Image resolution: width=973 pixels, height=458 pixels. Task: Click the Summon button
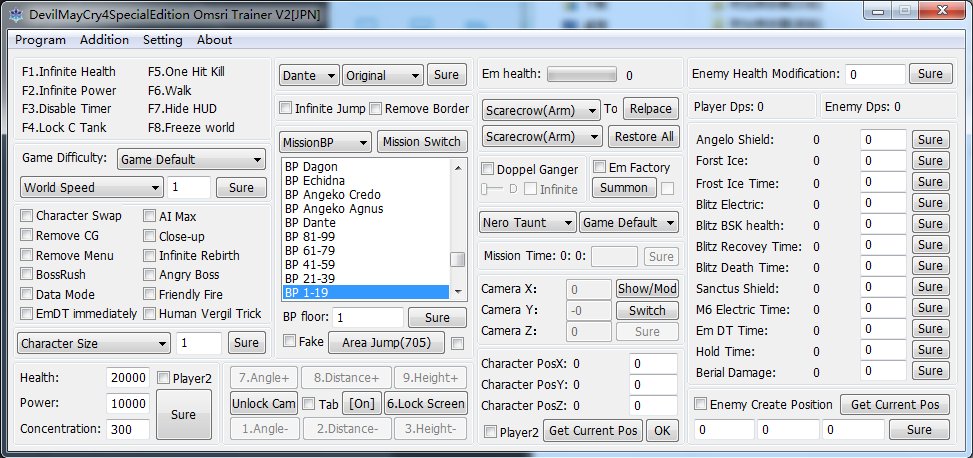coord(624,187)
